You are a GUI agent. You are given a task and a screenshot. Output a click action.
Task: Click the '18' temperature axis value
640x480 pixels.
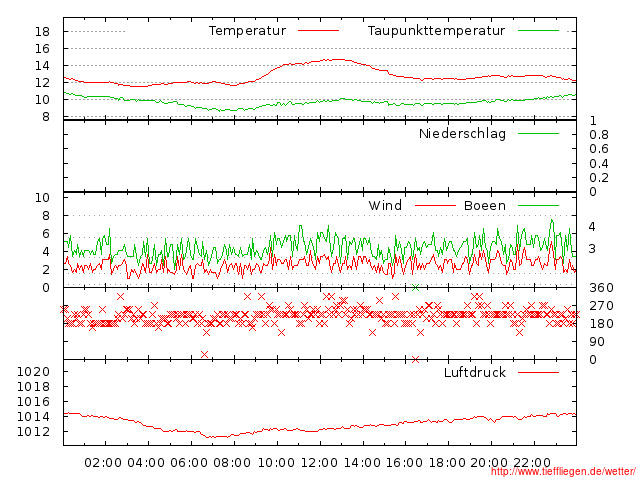[42, 31]
